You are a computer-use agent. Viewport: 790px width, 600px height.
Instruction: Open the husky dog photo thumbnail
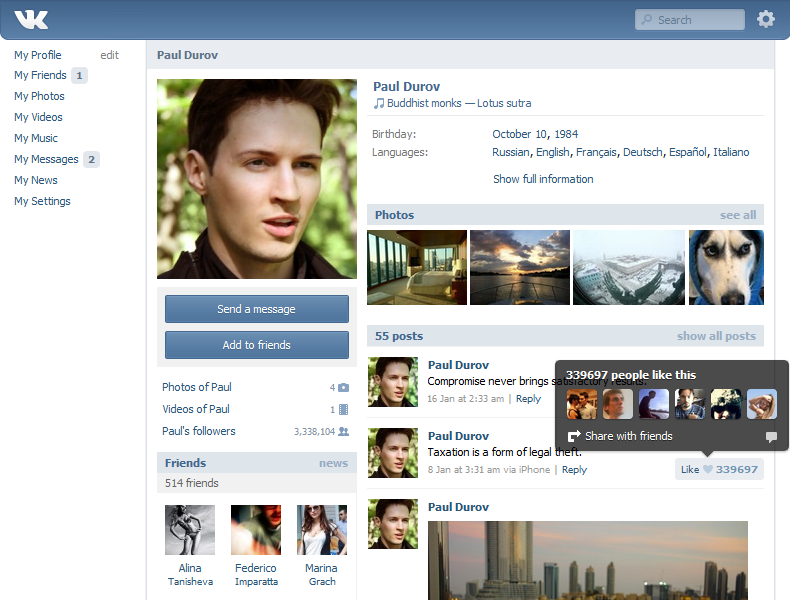click(726, 268)
